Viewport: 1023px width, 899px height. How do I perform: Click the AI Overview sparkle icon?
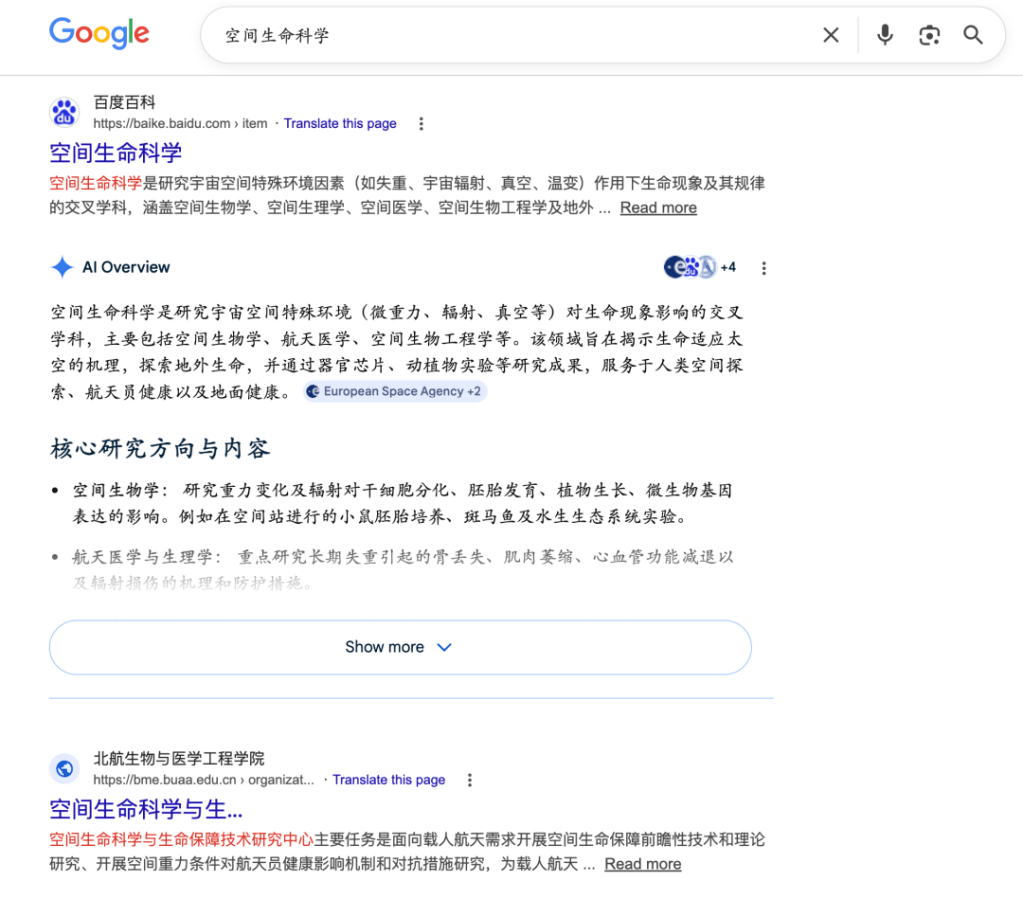point(62,267)
